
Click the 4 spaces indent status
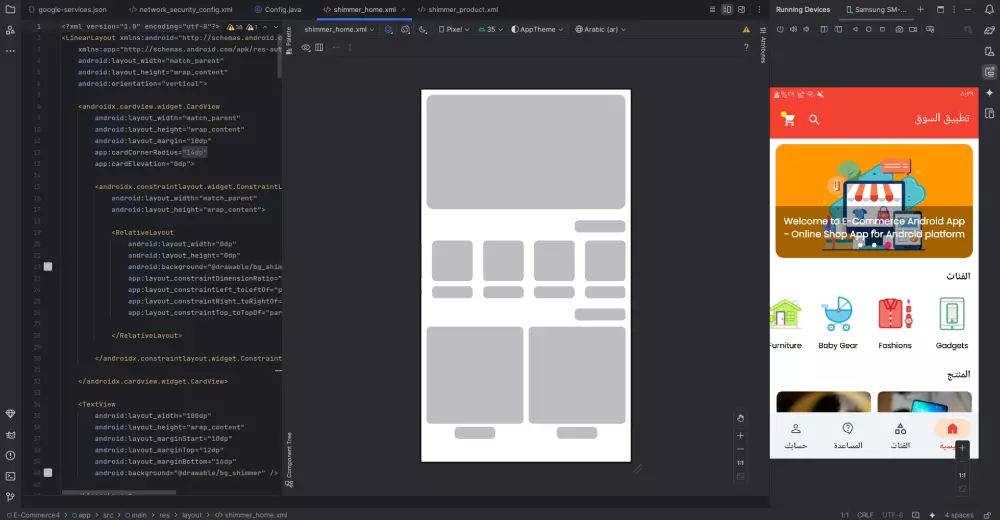[959, 515]
